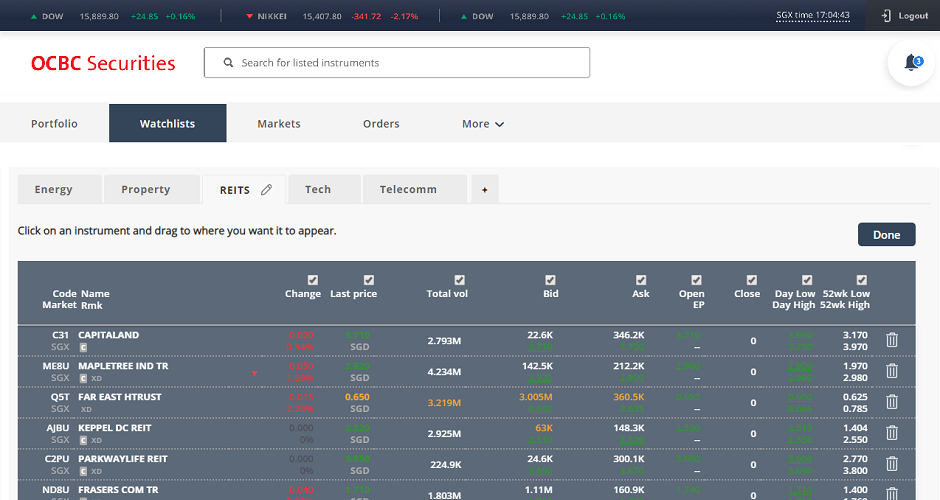Focus the Search for listed instruments field
Screen dimensions: 940x500
(397, 62)
